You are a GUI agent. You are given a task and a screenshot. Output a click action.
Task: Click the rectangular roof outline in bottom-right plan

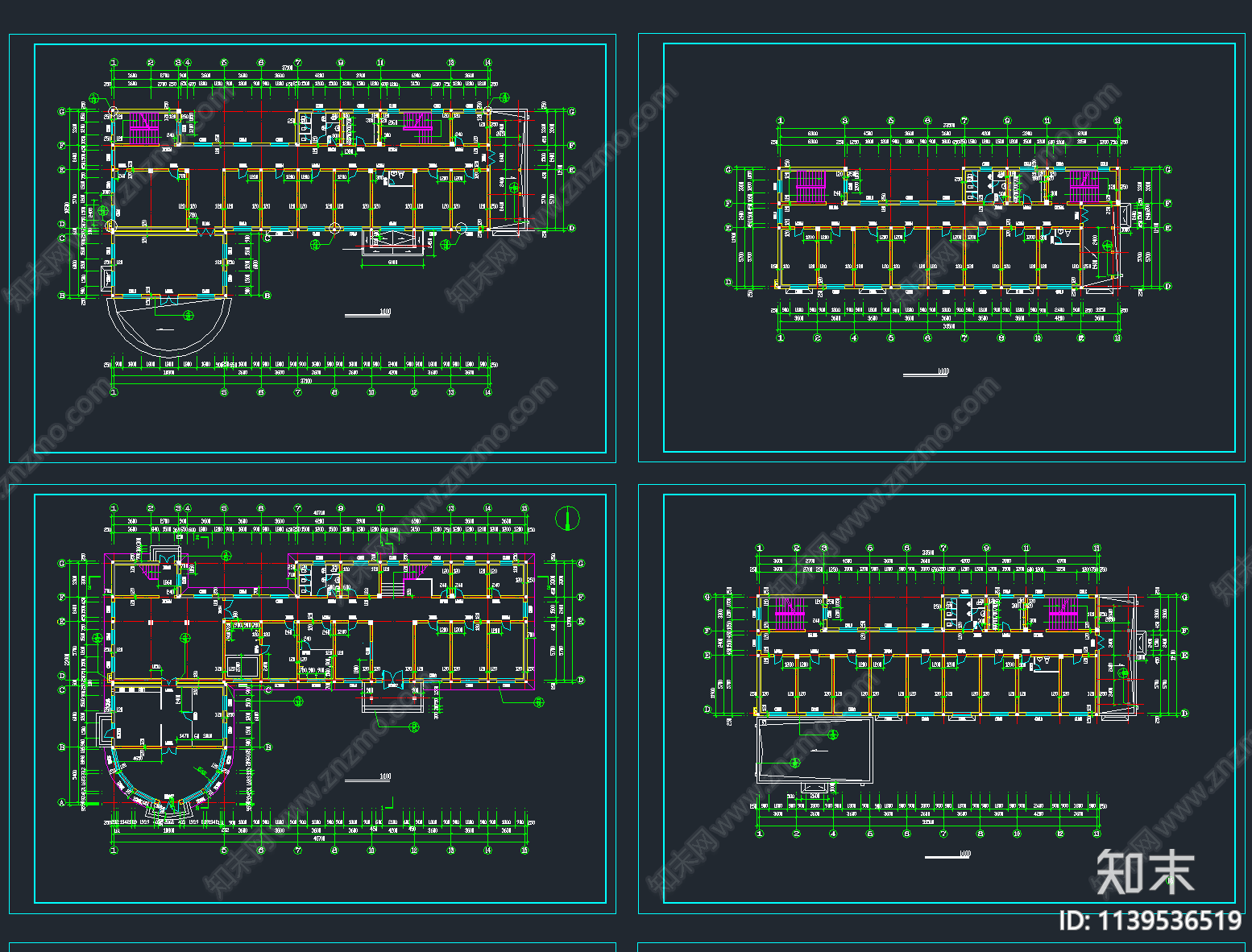(815, 751)
